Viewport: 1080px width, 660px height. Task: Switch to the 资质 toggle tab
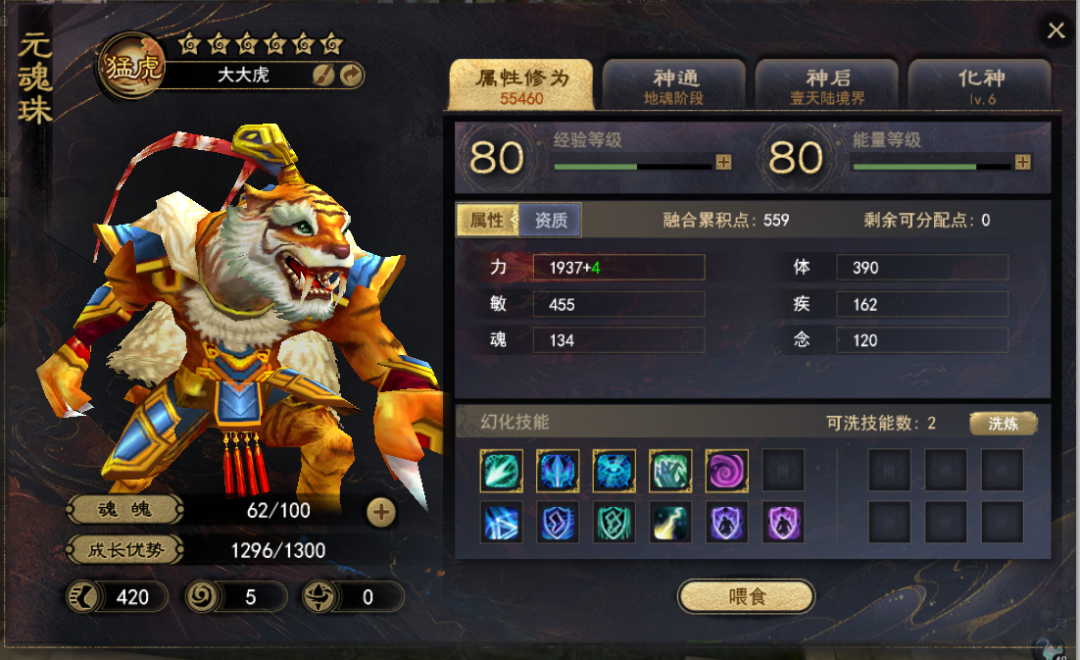pos(550,220)
